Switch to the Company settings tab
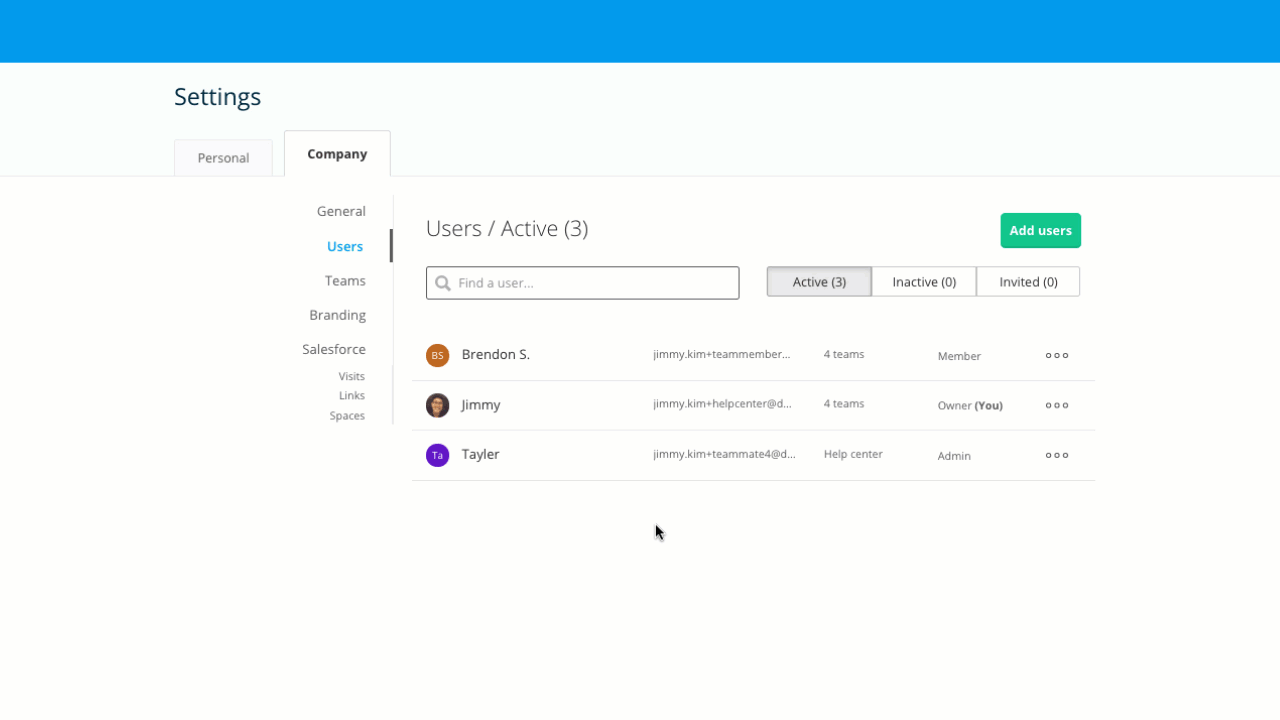The image size is (1280, 720). (x=336, y=153)
